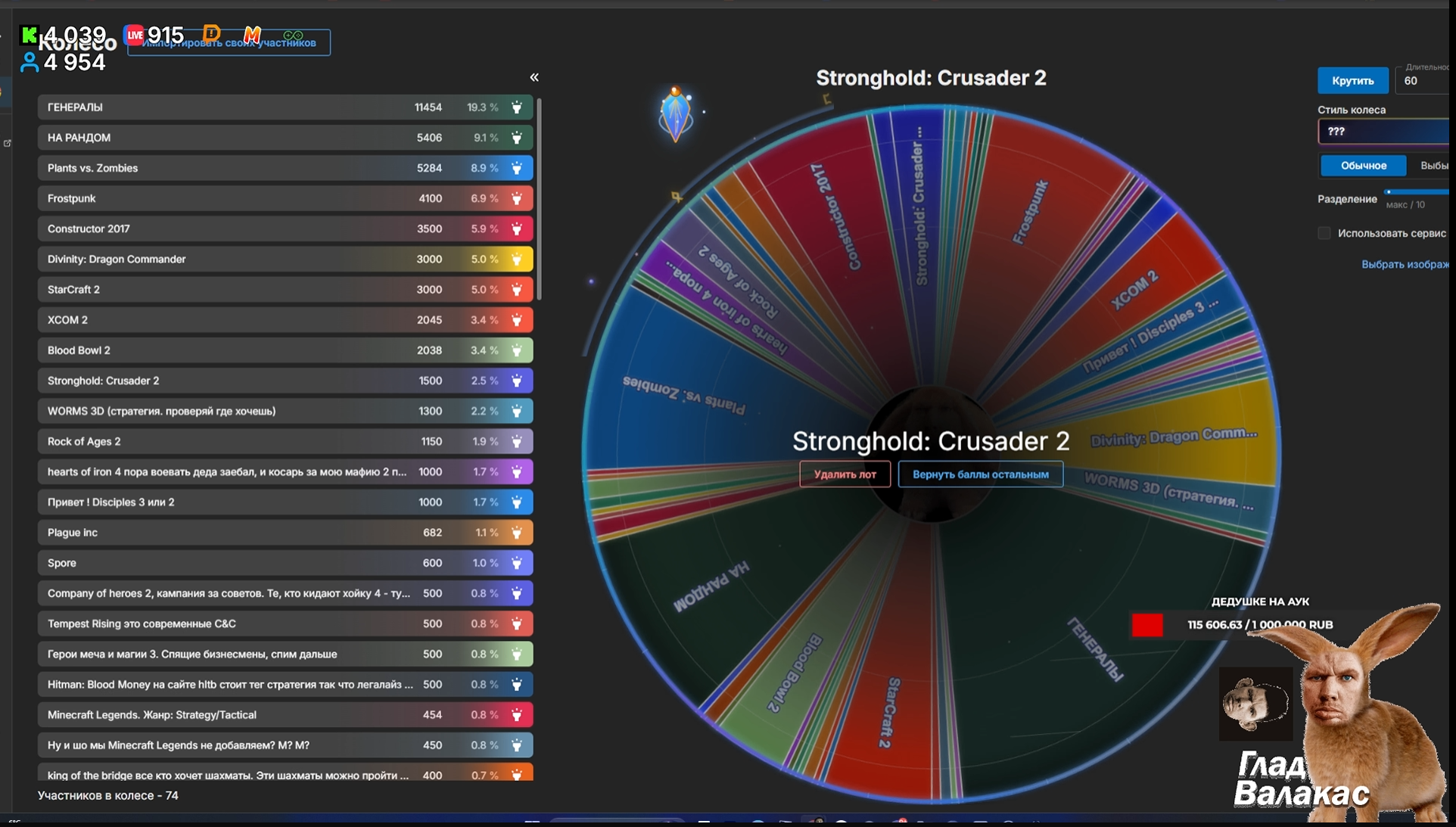Select the Обычное mode tab
Image resolution: width=1456 pixels, height=827 pixels.
tap(1363, 166)
